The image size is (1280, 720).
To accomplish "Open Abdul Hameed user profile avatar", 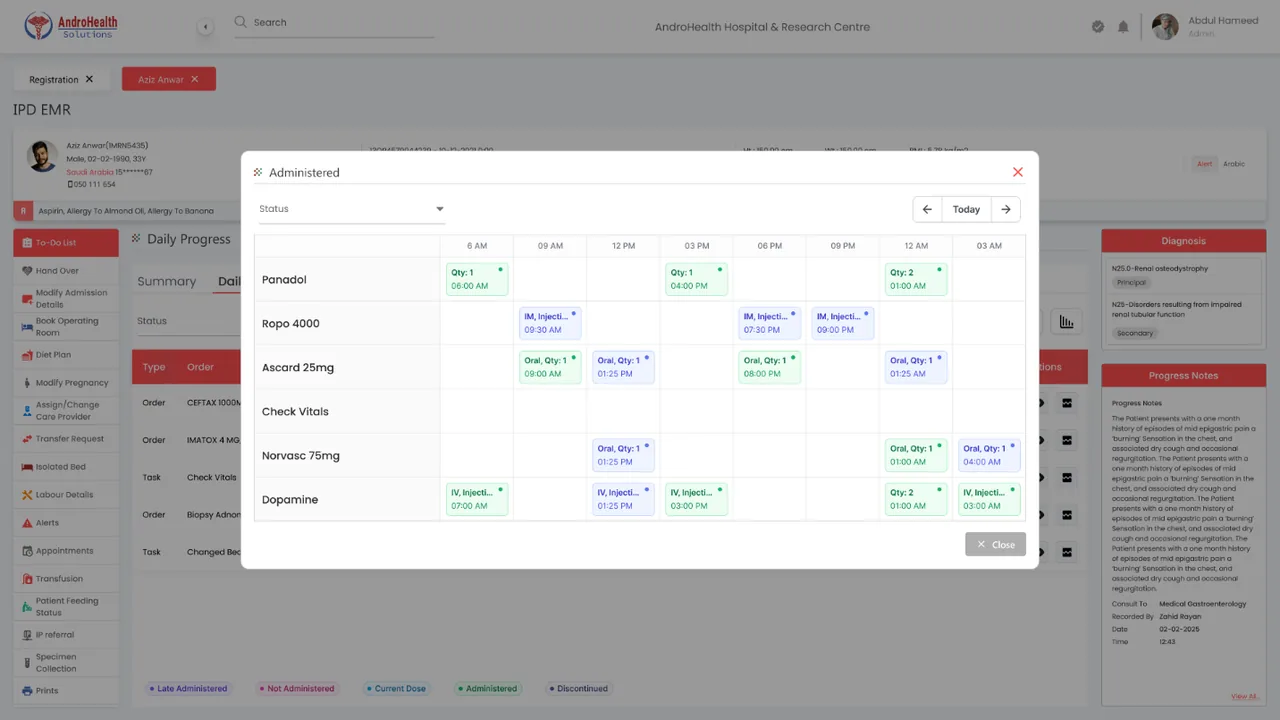I will coord(1165,27).
